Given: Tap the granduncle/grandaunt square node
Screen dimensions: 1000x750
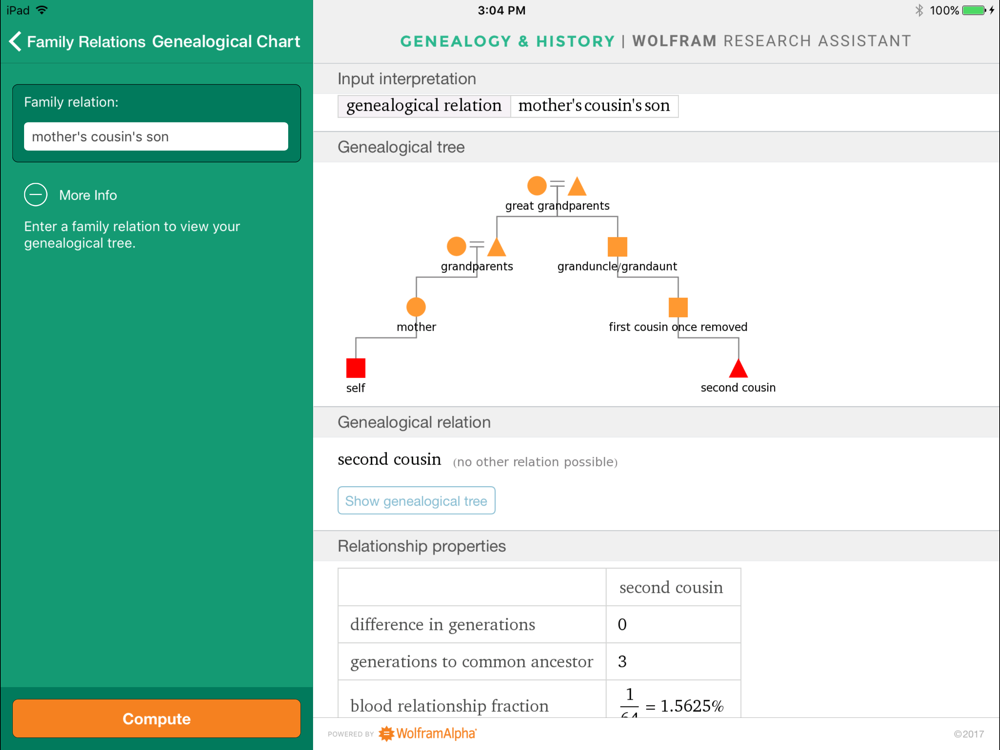Looking at the screenshot, I should click(x=617, y=246).
